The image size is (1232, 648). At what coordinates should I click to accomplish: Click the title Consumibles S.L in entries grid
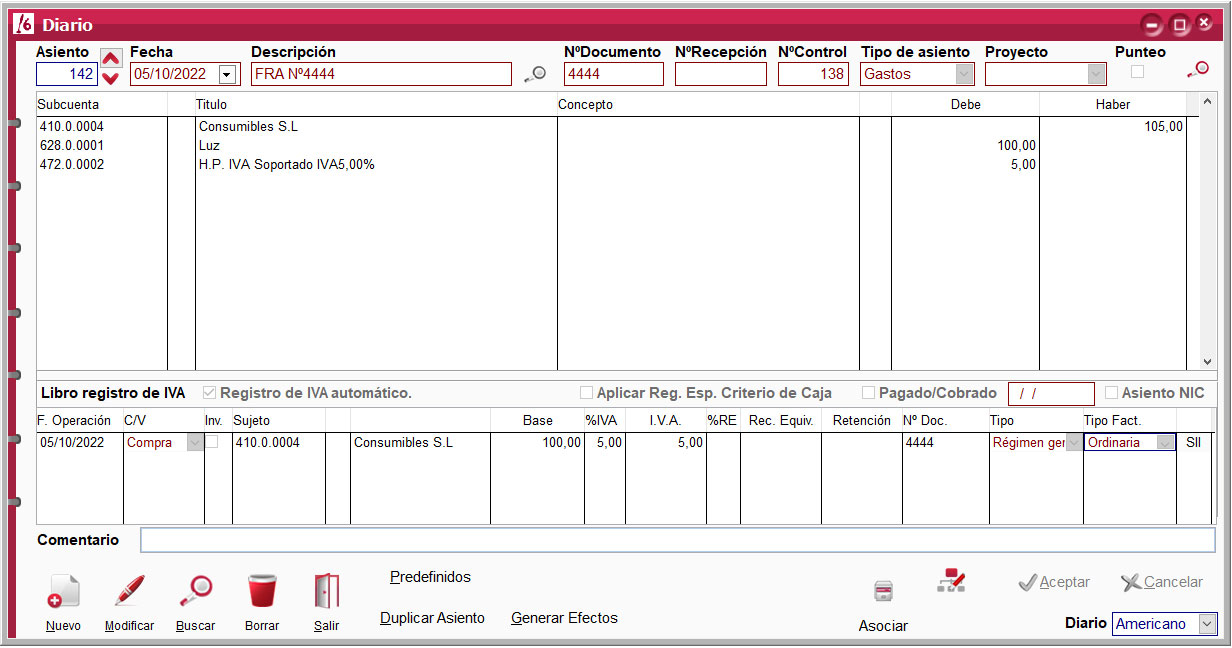click(248, 127)
